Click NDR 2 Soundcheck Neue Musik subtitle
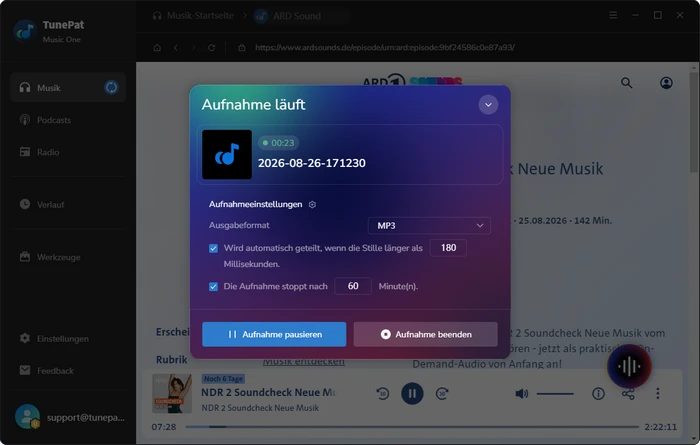This screenshot has width=700, height=445. 260,408
